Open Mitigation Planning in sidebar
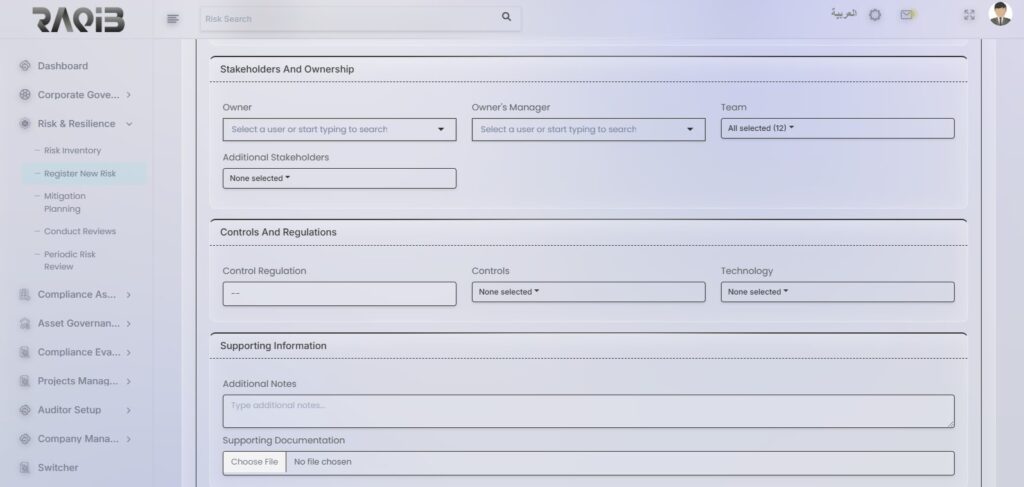The height and width of the screenshot is (487, 1024). [65, 202]
